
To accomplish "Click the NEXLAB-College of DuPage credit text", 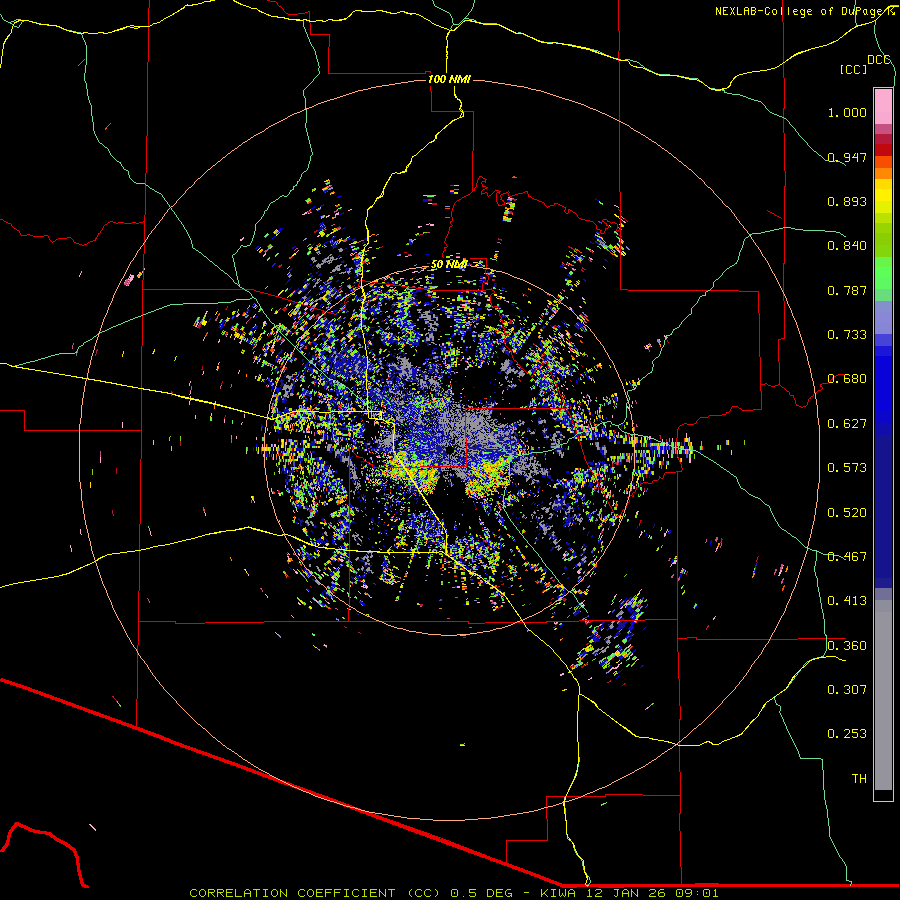I will pyautogui.click(x=804, y=11).
